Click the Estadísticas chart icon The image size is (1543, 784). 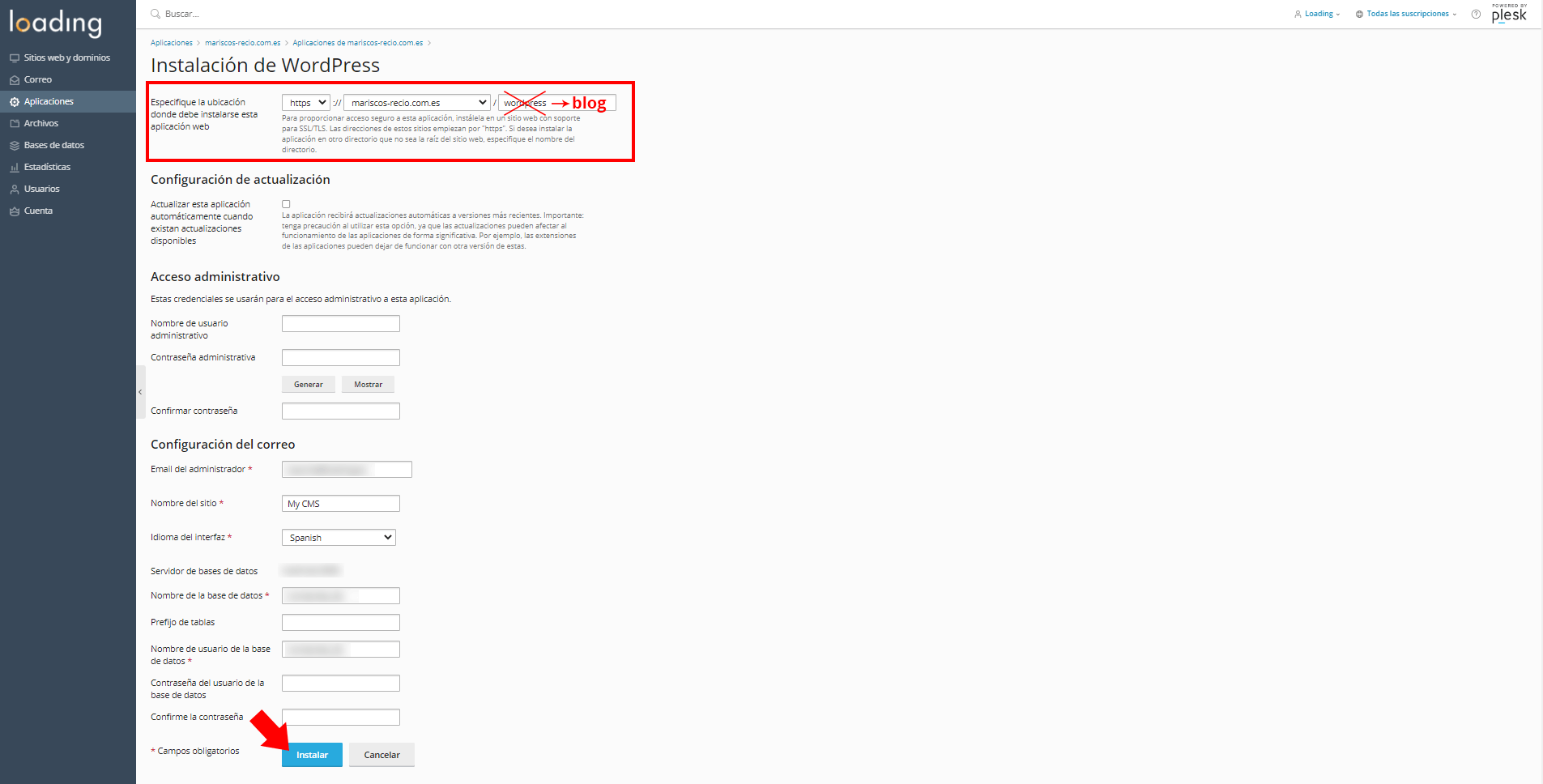pyautogui.click(x=15, y=168)
